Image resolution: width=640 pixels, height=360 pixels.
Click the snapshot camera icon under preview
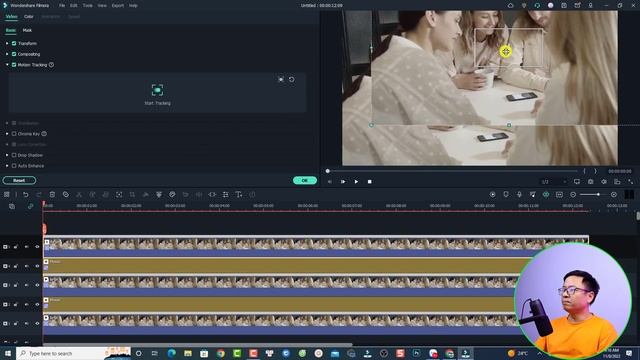pos(591,182)
